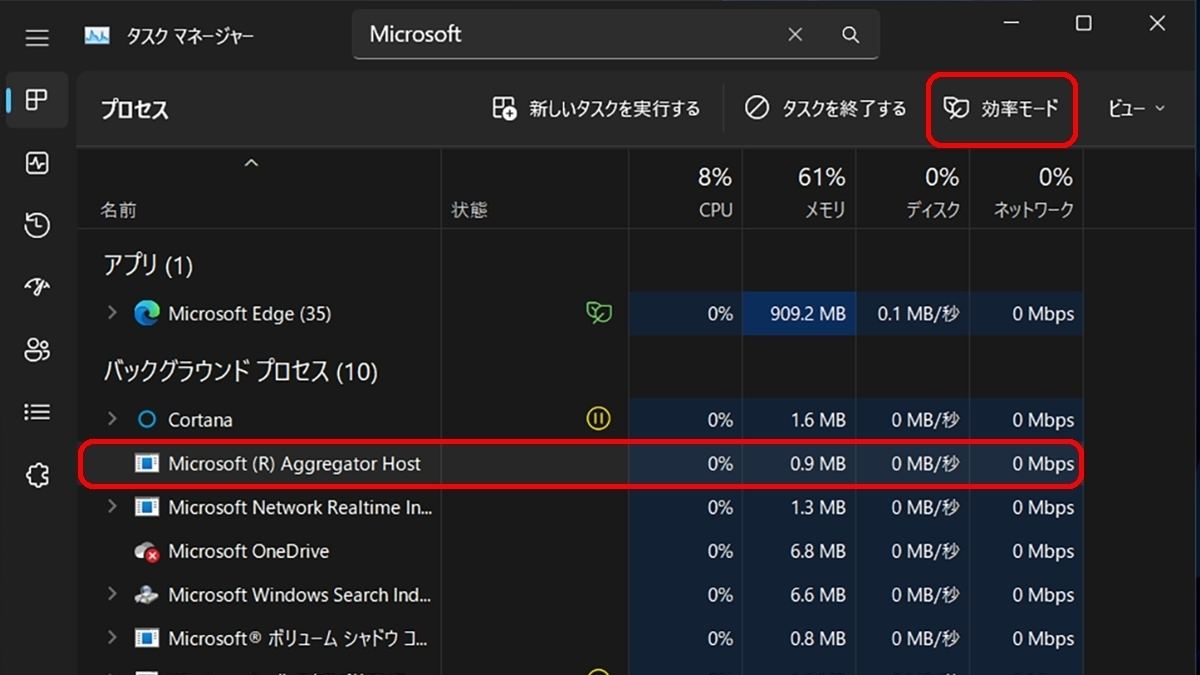Expand the Cortana process row

[112, 420]
